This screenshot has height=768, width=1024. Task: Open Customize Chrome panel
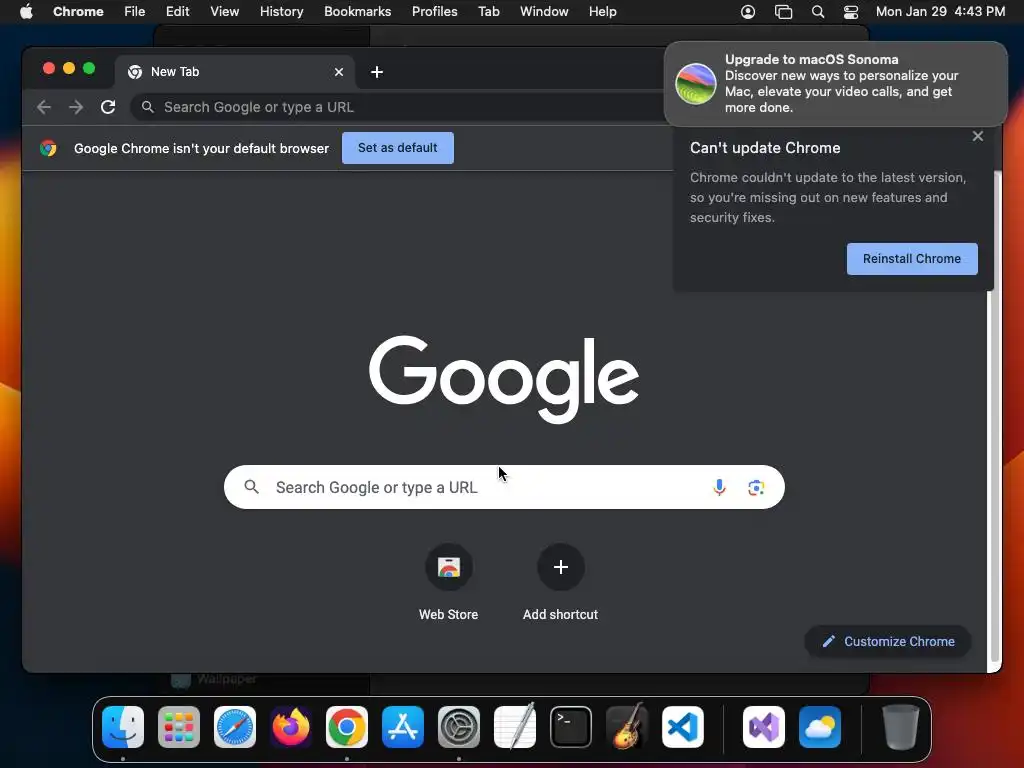[x=888, y=641]
